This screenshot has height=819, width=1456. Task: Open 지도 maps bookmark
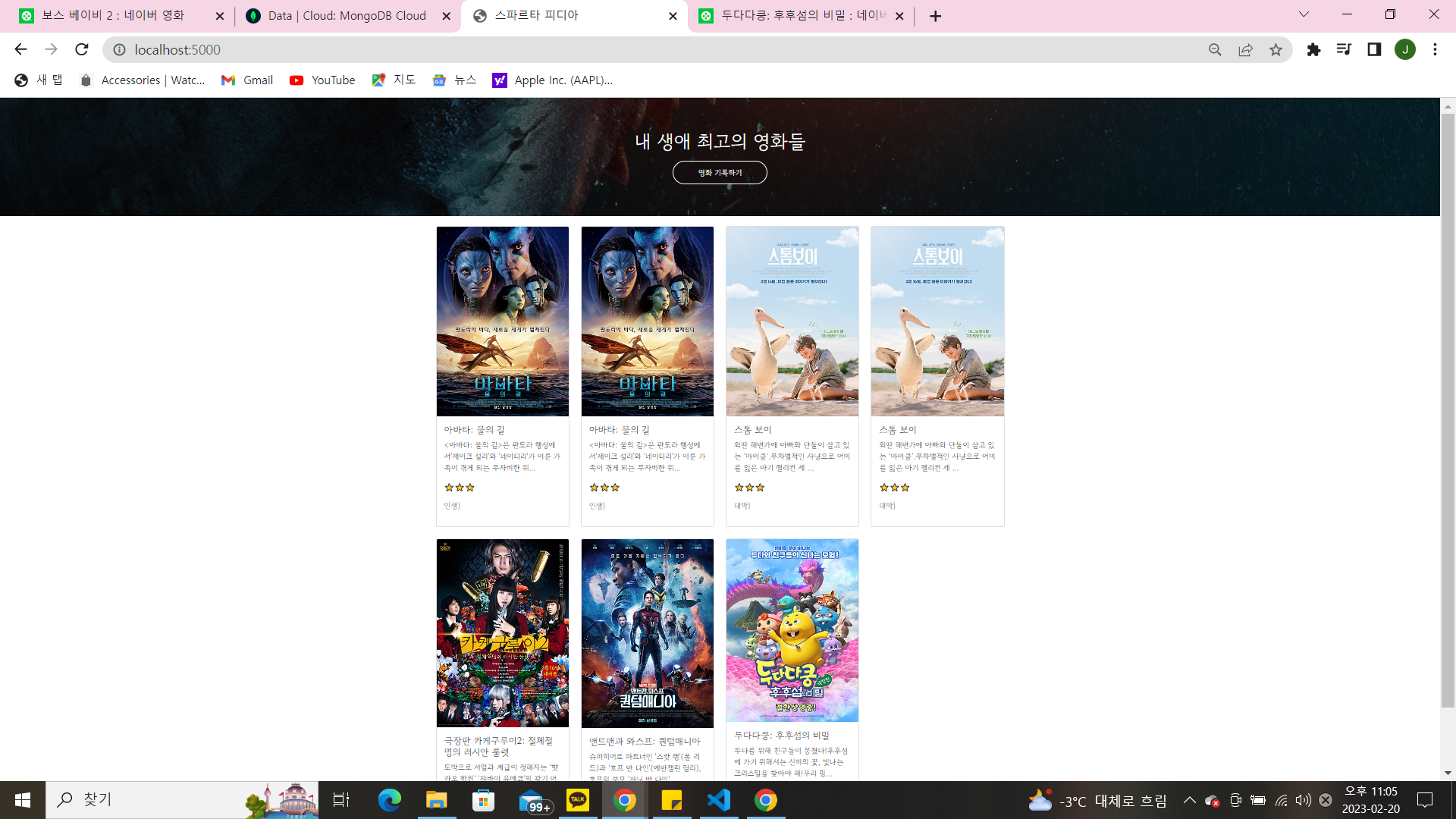(394, 80)
